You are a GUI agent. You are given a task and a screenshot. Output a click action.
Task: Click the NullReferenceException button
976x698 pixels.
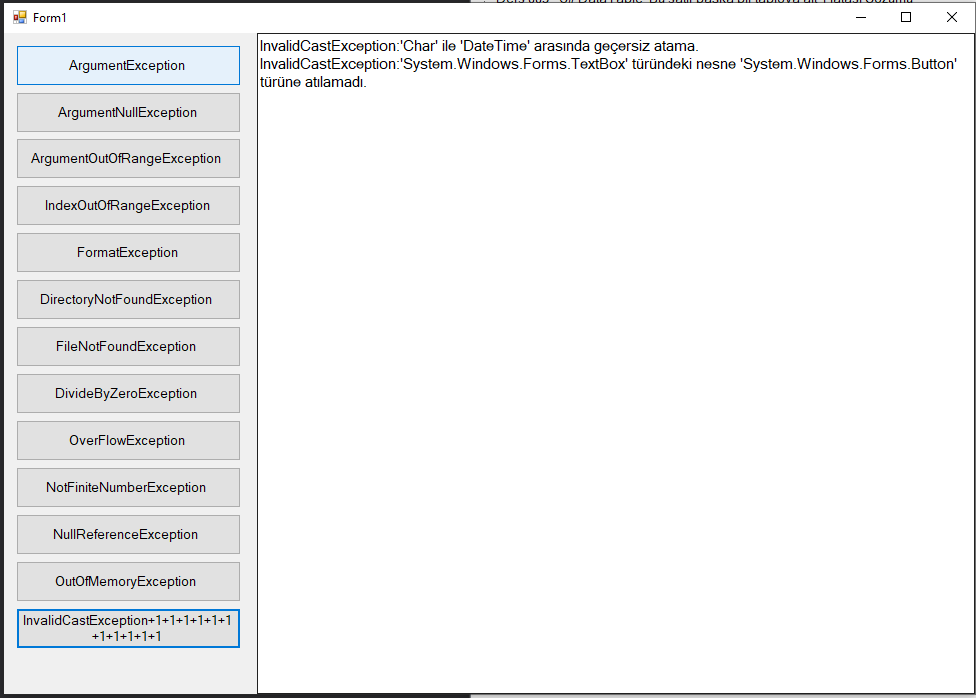point(128,534)
